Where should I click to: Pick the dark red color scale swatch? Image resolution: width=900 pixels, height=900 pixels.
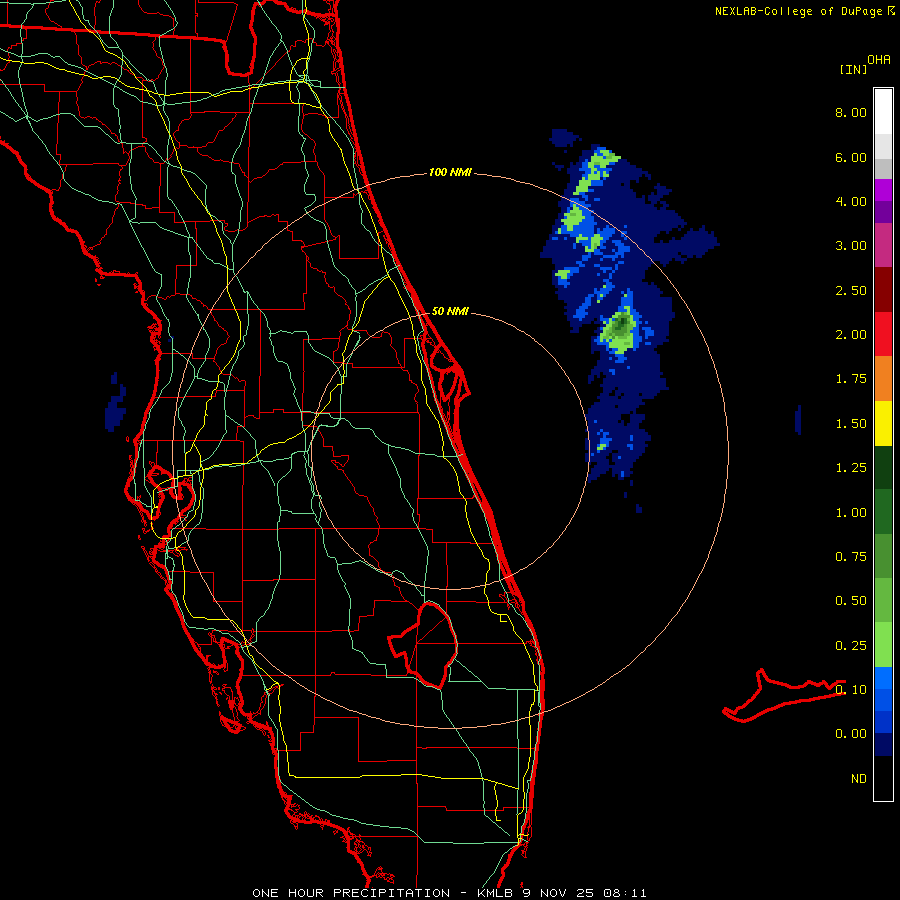(883, 290)
